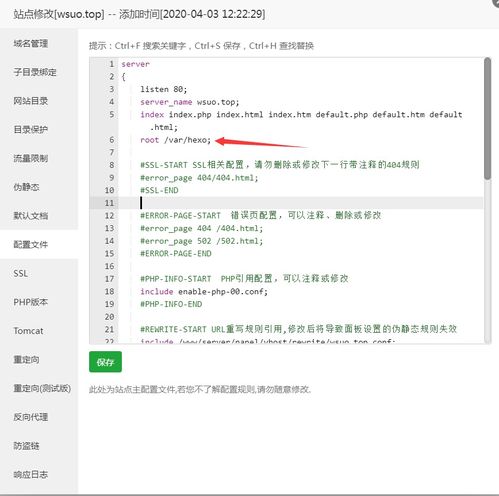The height and width of the screenshot is (496, 499).
Task: Click the '#SSL-START' comment line
Action: [280, 165]
